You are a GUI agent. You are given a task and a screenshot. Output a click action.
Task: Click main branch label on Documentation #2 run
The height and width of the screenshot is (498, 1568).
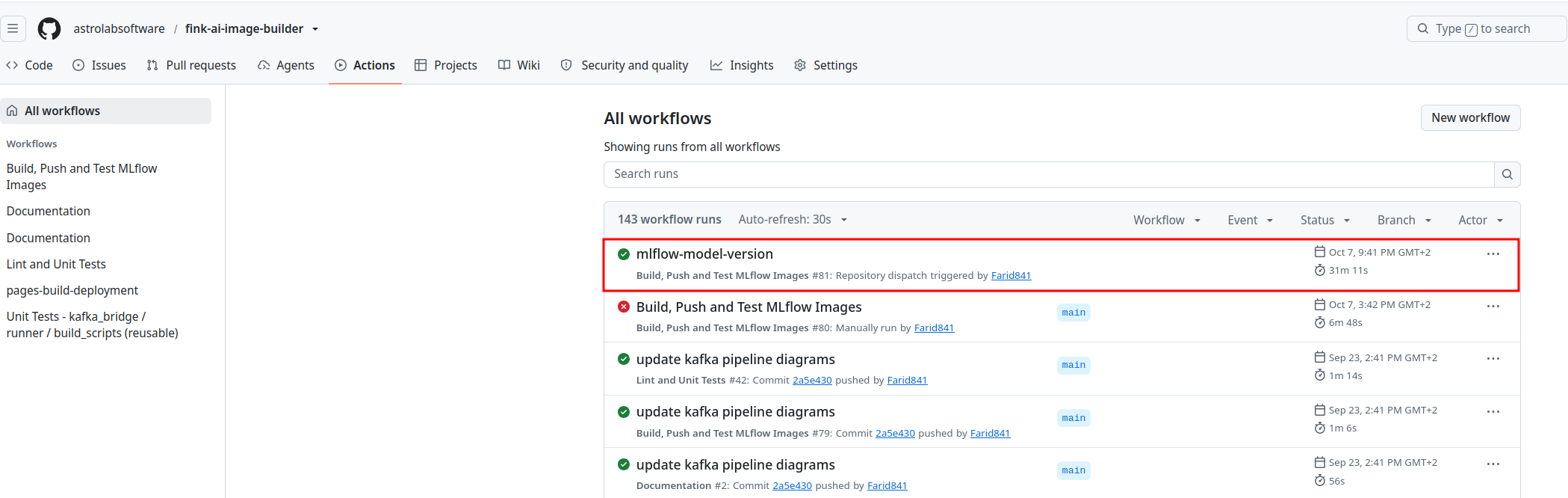[x=1073, y=470]
